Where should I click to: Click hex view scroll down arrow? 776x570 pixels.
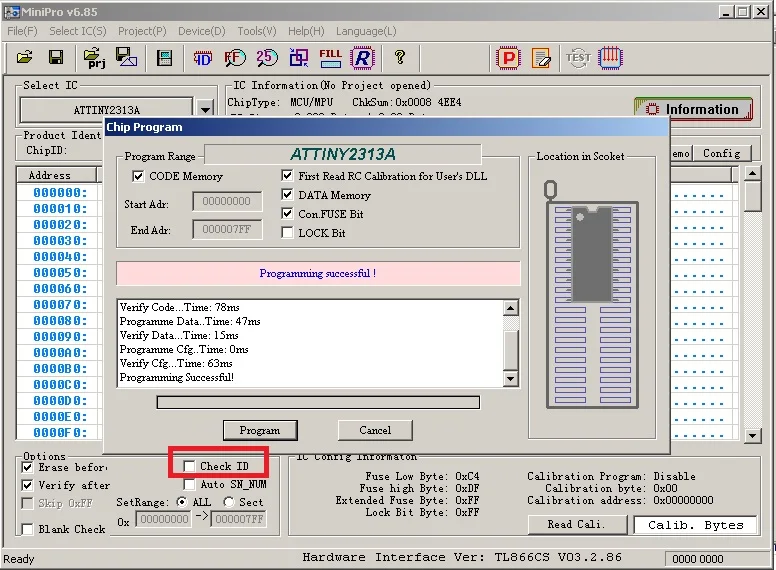tap(752, 435)
